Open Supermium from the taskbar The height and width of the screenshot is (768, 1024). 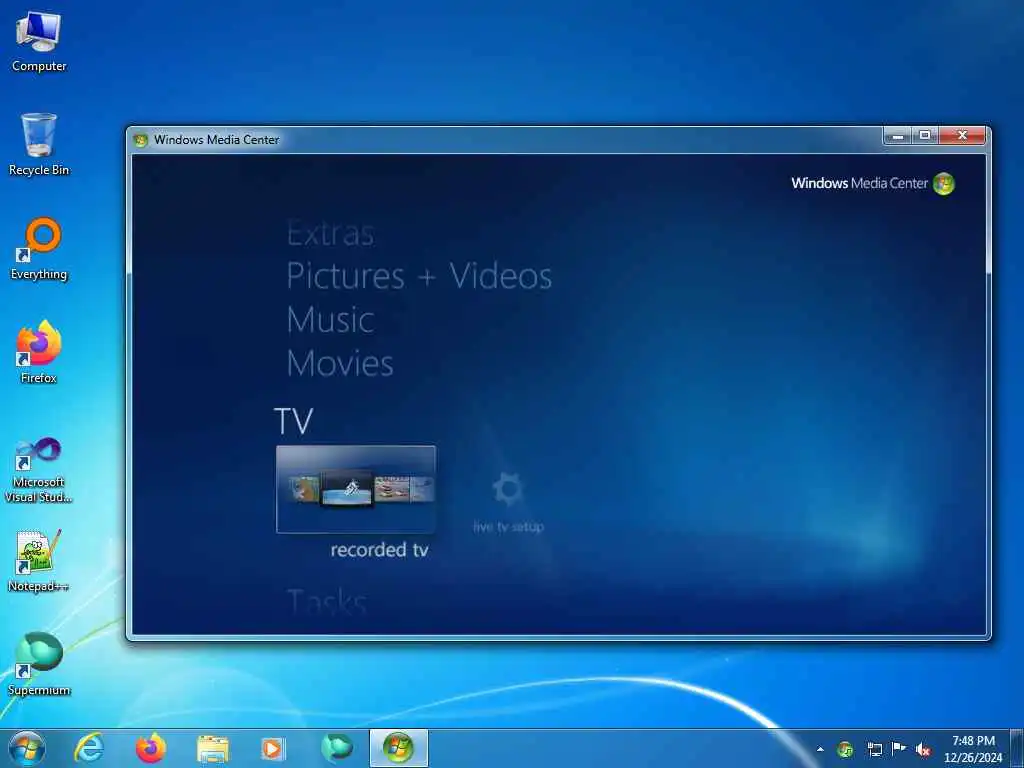coord(337,748)
